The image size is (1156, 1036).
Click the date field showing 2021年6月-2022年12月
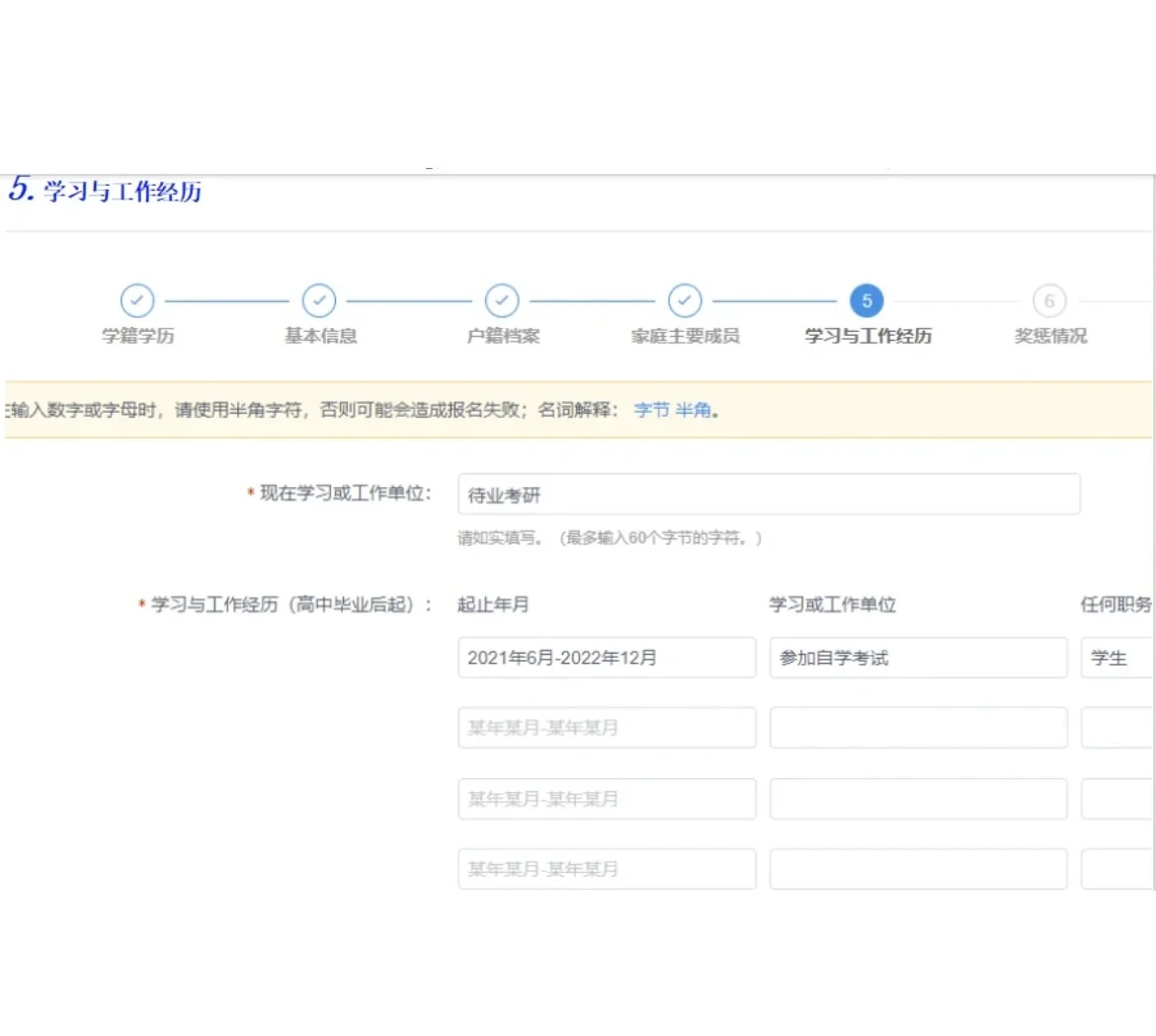607,657
